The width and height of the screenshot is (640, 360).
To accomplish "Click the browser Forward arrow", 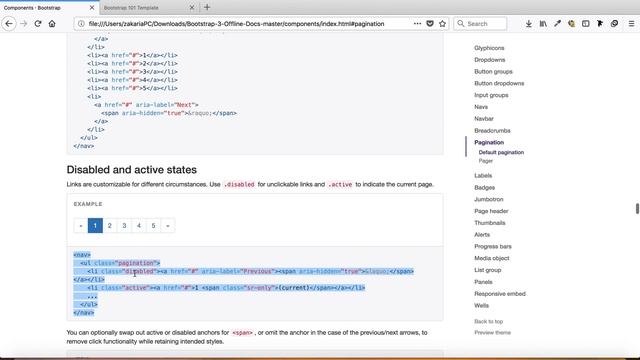I will click(x=24, y=24).
